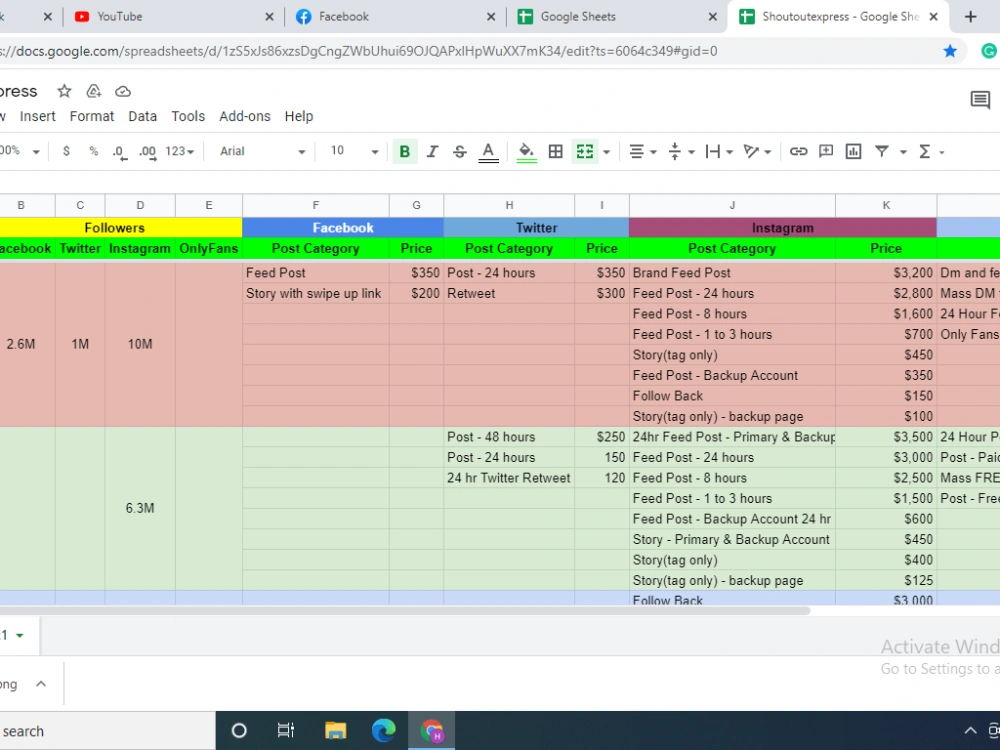Image resolution: width=1000 pixels, height=750 pixels.
Task: Insert a link with the link icon
Action: [x=798, y=151]
